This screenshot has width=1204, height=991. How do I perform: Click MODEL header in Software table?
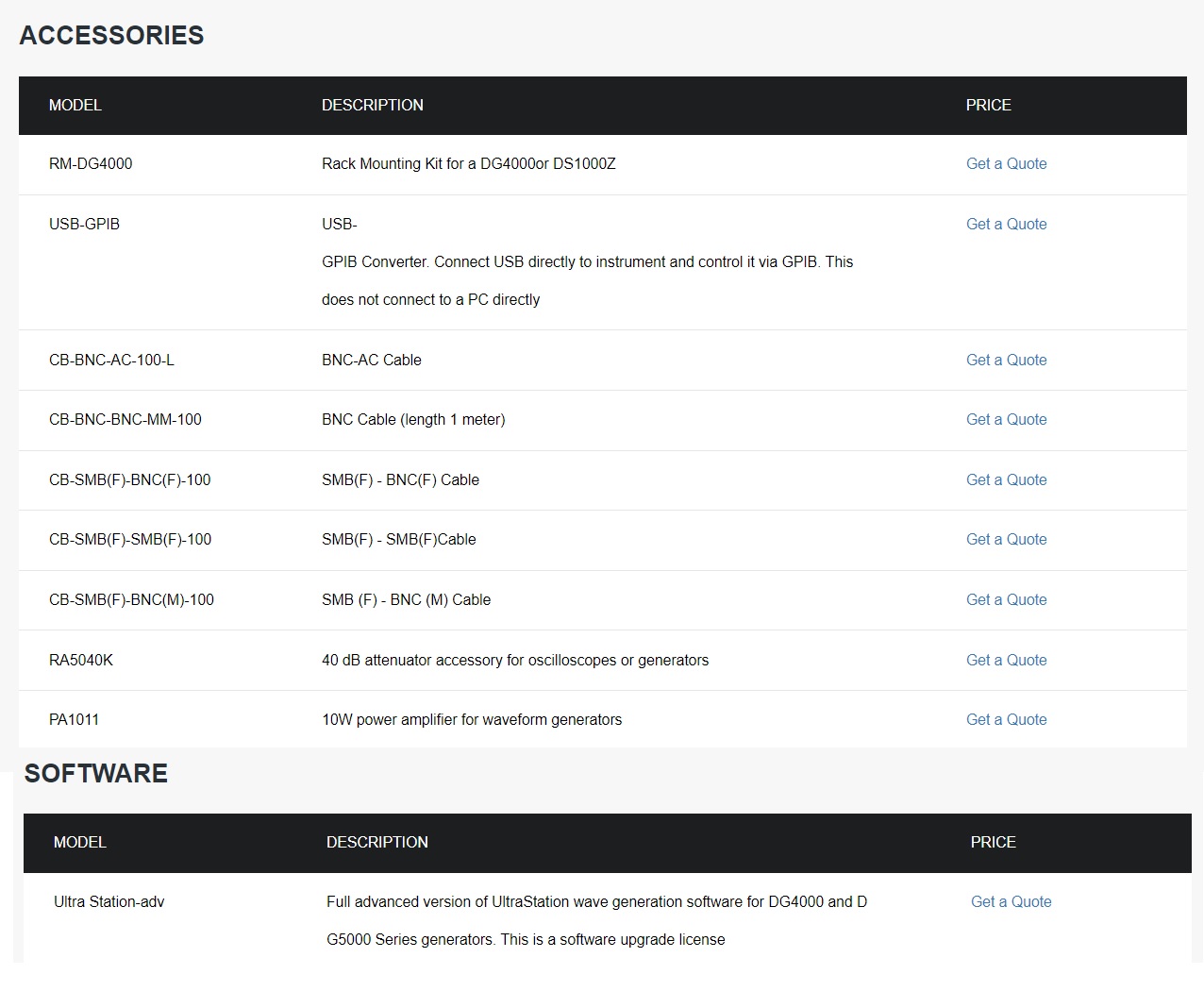click(80, 842)
